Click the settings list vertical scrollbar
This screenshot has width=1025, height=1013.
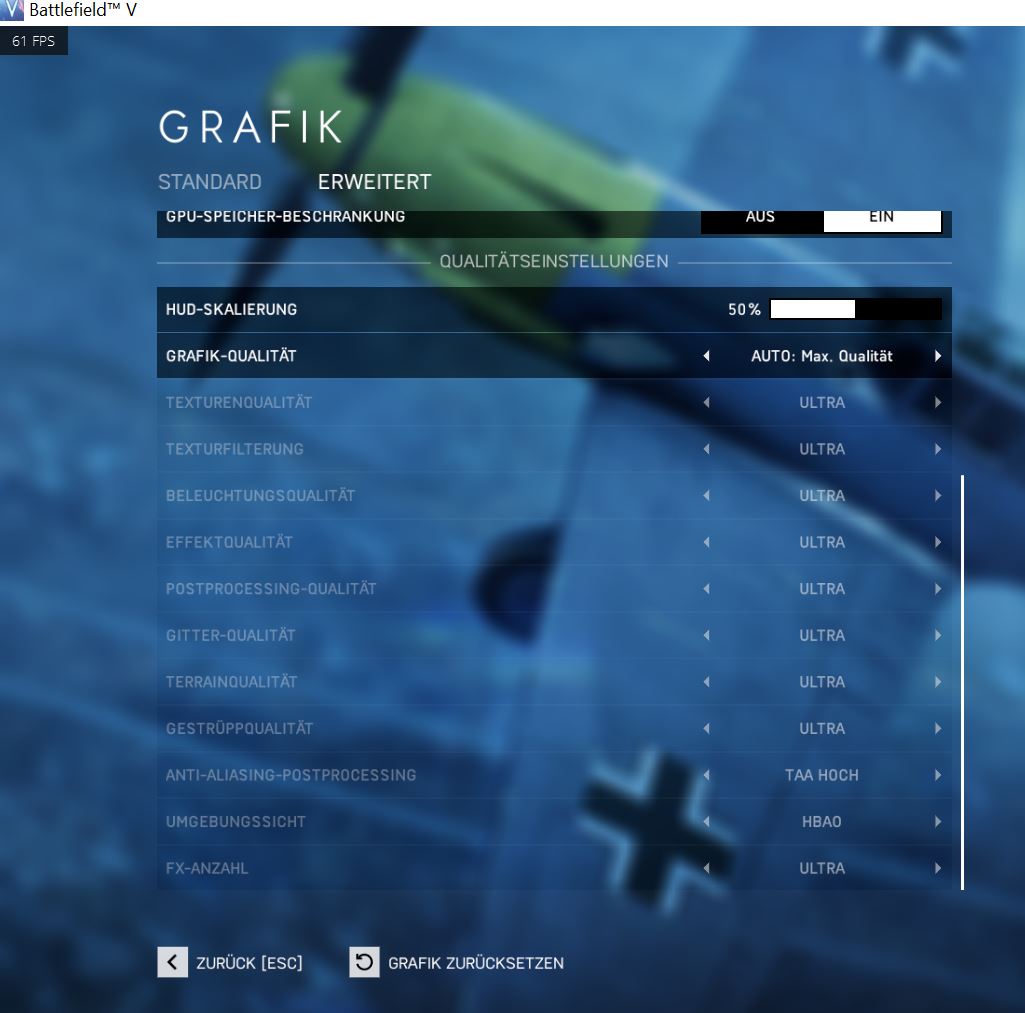(x=962, y=682)
